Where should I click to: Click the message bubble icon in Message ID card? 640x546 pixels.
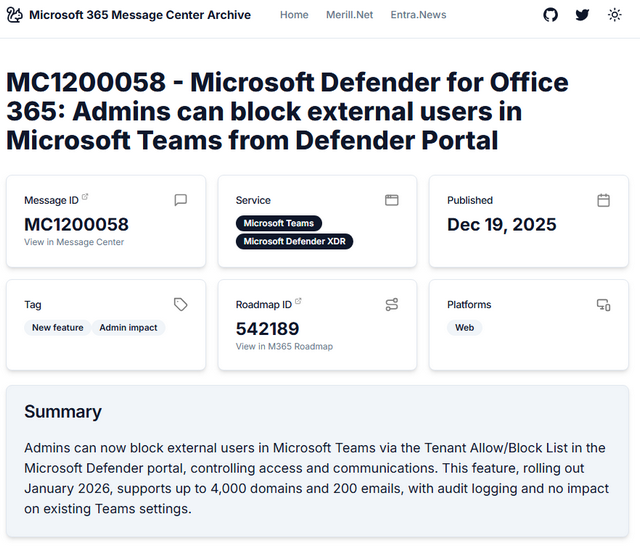(180, 200)
